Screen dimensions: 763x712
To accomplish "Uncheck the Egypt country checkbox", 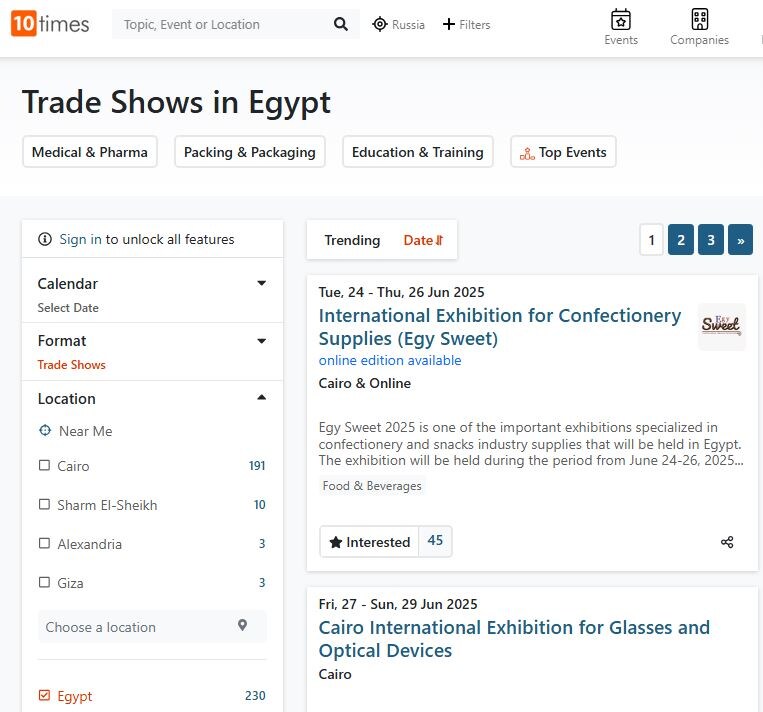I will point(44,695).
